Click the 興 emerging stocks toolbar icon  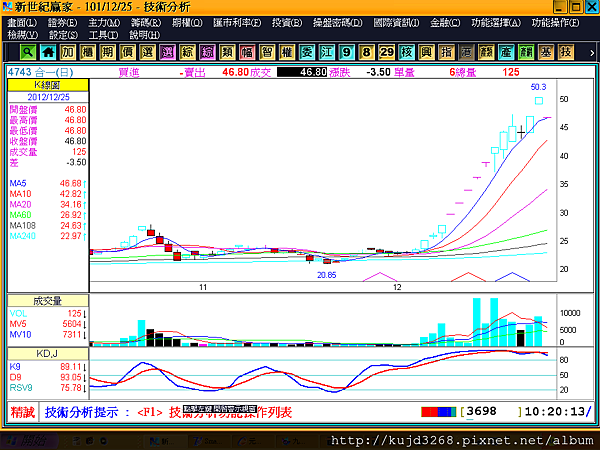pyautogui.click(x=426, y=52)
